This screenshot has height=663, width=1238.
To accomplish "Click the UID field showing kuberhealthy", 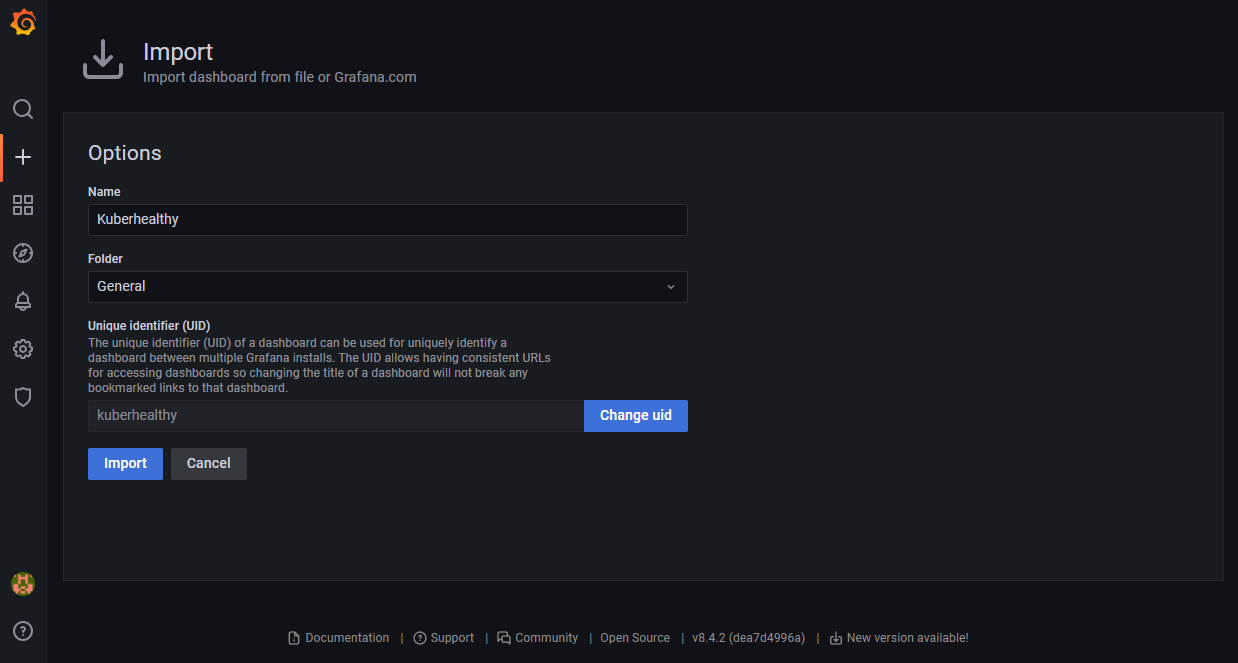I will coord(336,416).
